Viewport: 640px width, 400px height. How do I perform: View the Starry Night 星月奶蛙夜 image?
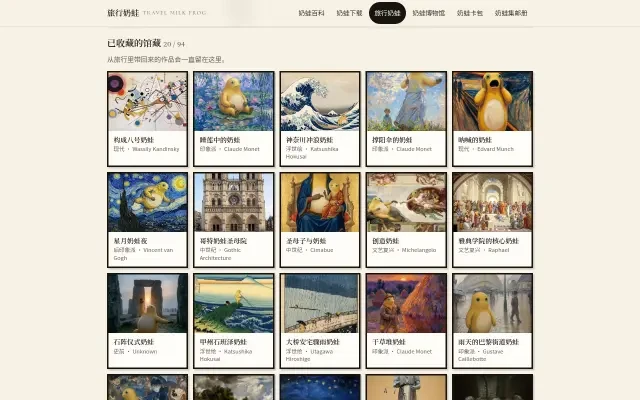tap(148, 202)
